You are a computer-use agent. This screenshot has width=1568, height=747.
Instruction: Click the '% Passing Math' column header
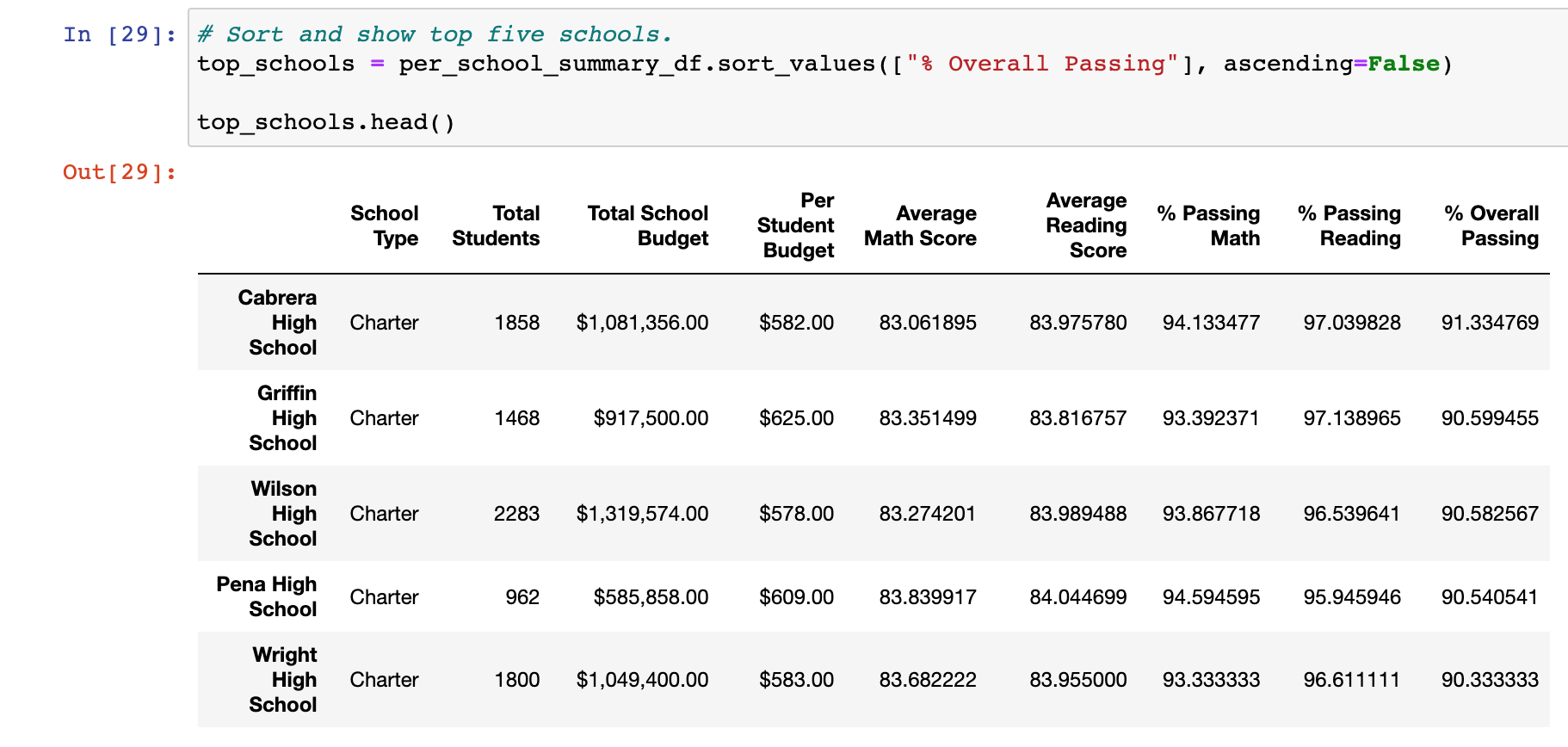(1208, 225)
